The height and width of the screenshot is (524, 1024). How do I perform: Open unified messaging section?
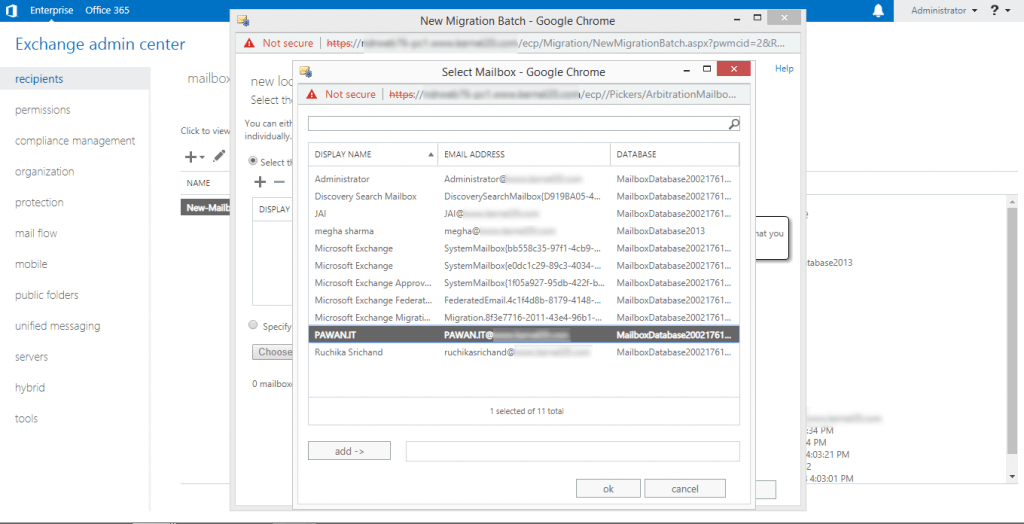tap(57, 326)
